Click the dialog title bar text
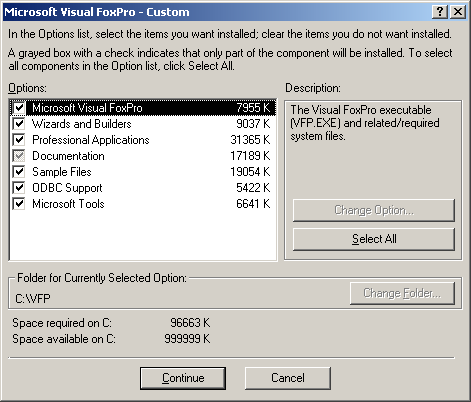The height and width of the screenshot is (402, 471). point(97,12)
